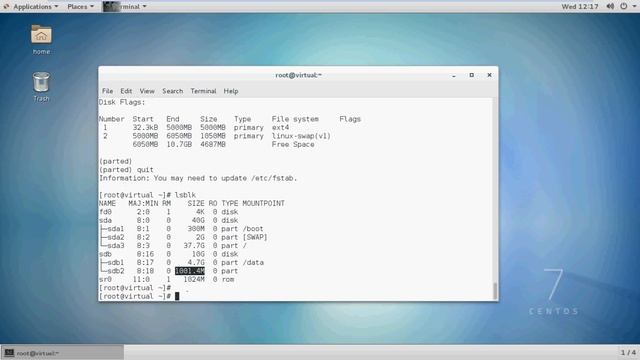Close the terminal window
Viewport: 640px width, 360px height.
click(x=489, y=75)
